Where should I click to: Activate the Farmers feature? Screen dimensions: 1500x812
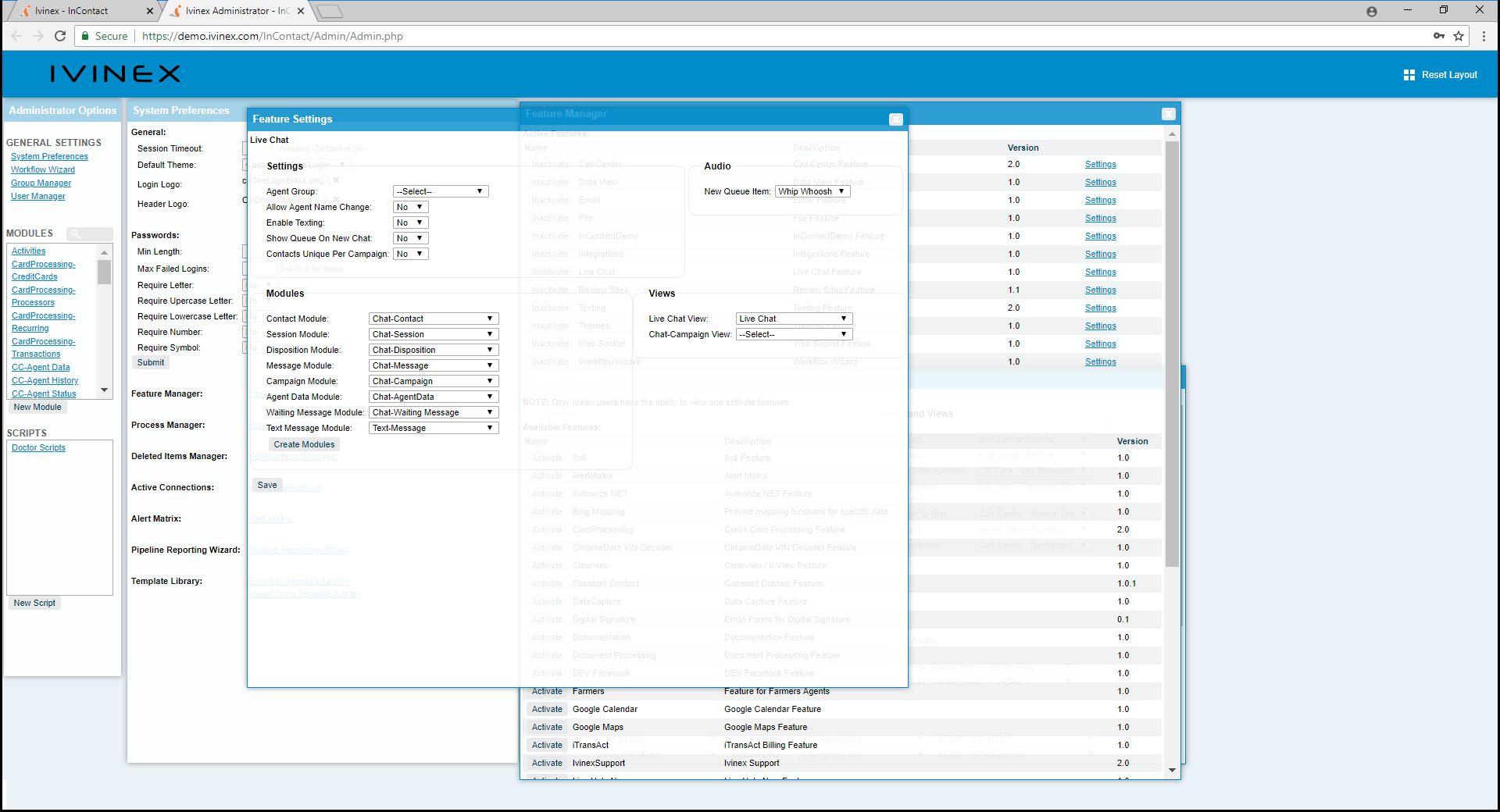(x=547, y=691)
